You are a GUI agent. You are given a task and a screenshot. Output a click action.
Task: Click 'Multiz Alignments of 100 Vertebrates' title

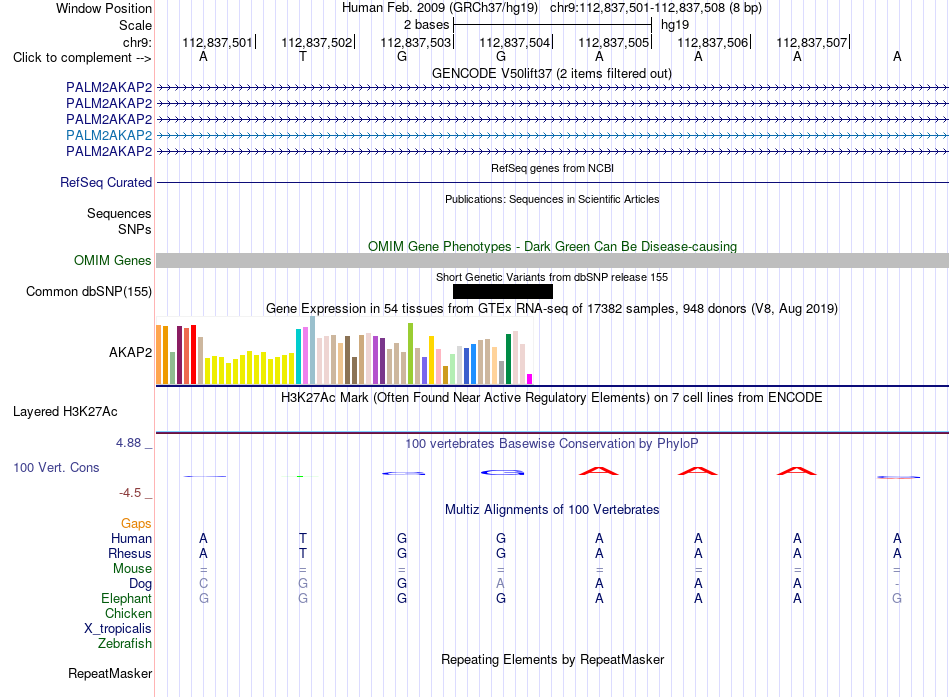pos(552,510)
